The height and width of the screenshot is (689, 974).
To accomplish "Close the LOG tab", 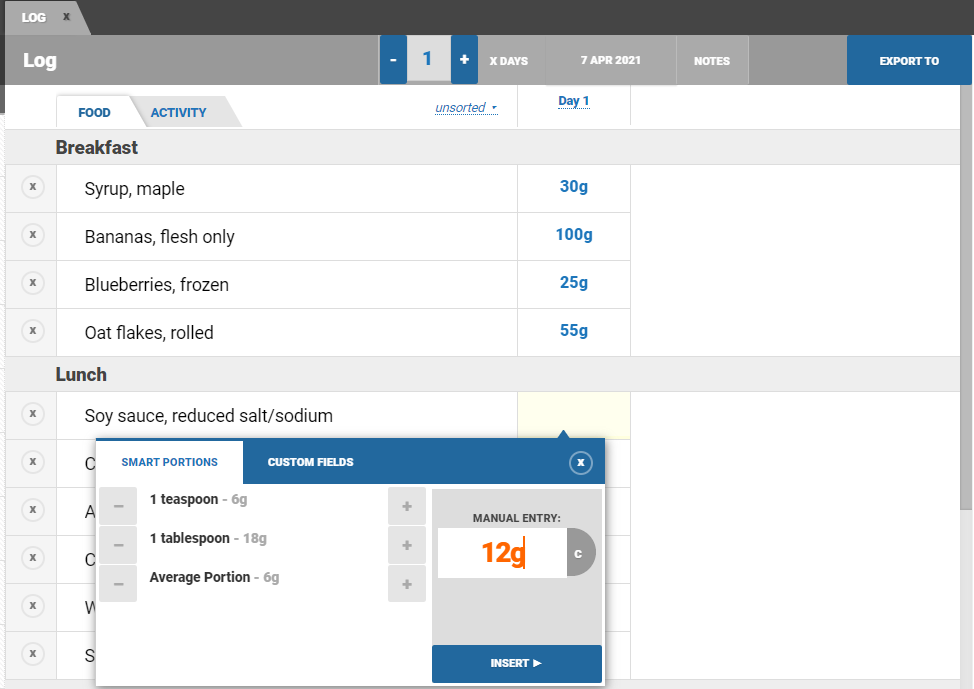I will pos(66,17).
